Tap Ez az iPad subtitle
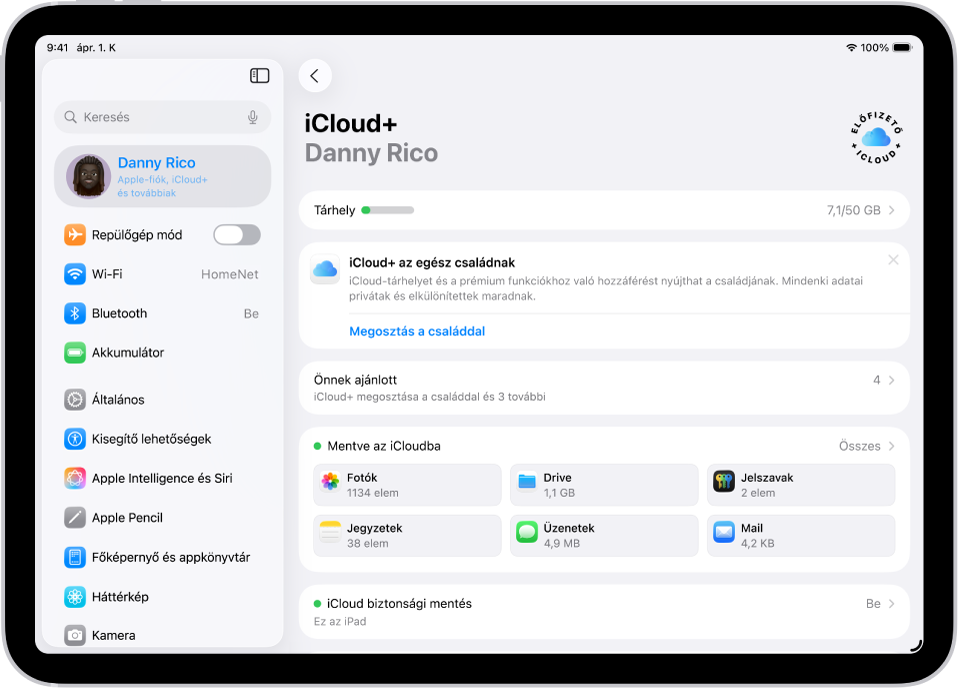963x689 pixels. click(x=340, y=621)
